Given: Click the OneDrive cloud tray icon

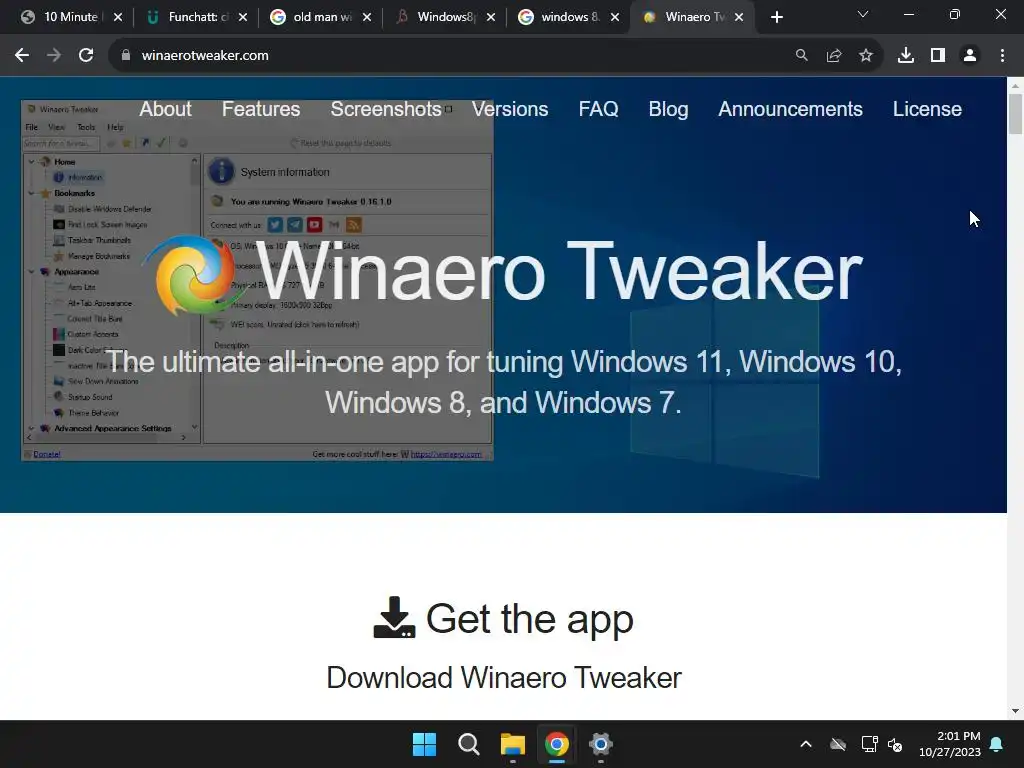Looking at the screenshot, I should point(838,744).
